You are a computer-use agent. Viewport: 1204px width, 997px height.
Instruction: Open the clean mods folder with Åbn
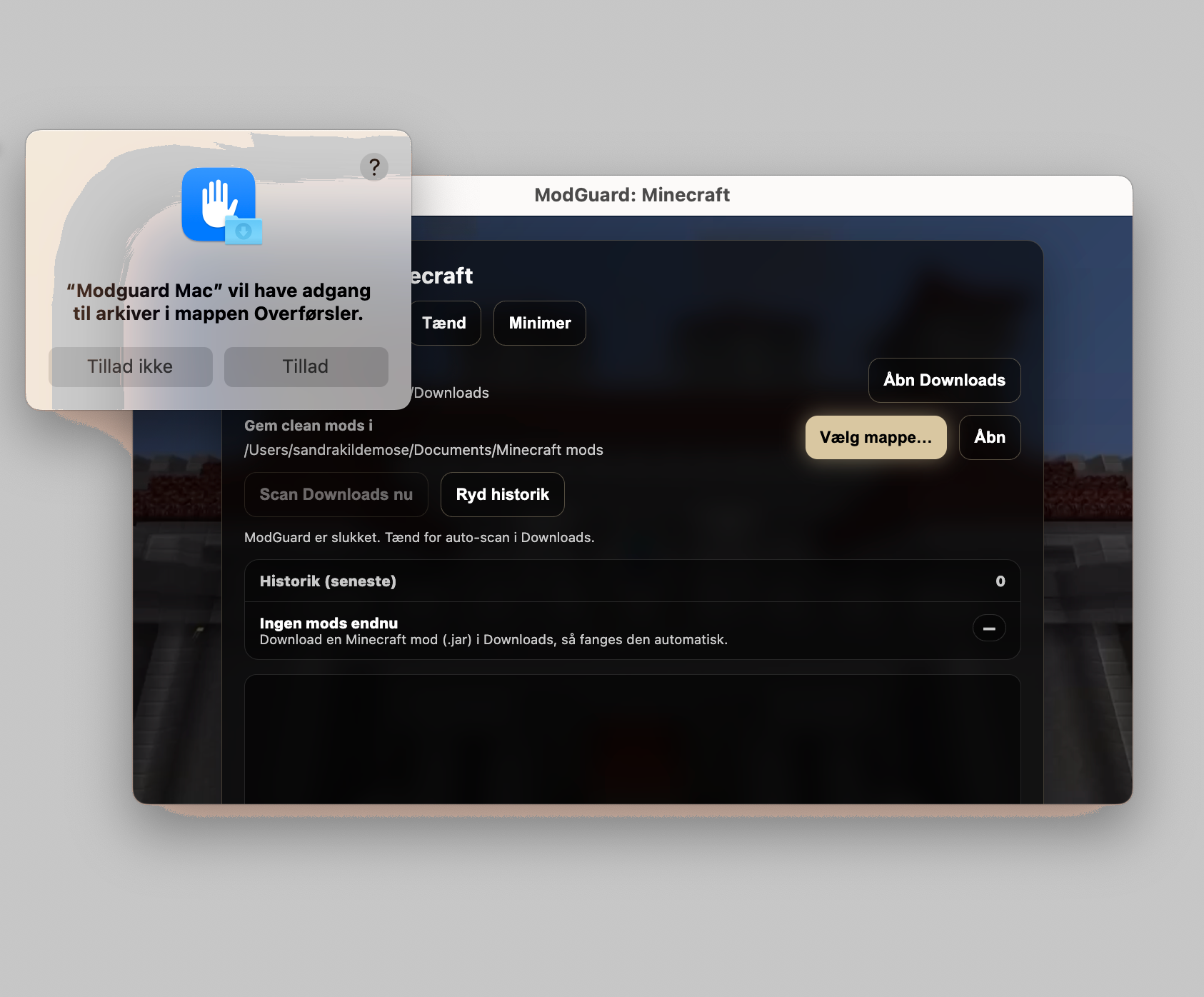click(990, 437)
